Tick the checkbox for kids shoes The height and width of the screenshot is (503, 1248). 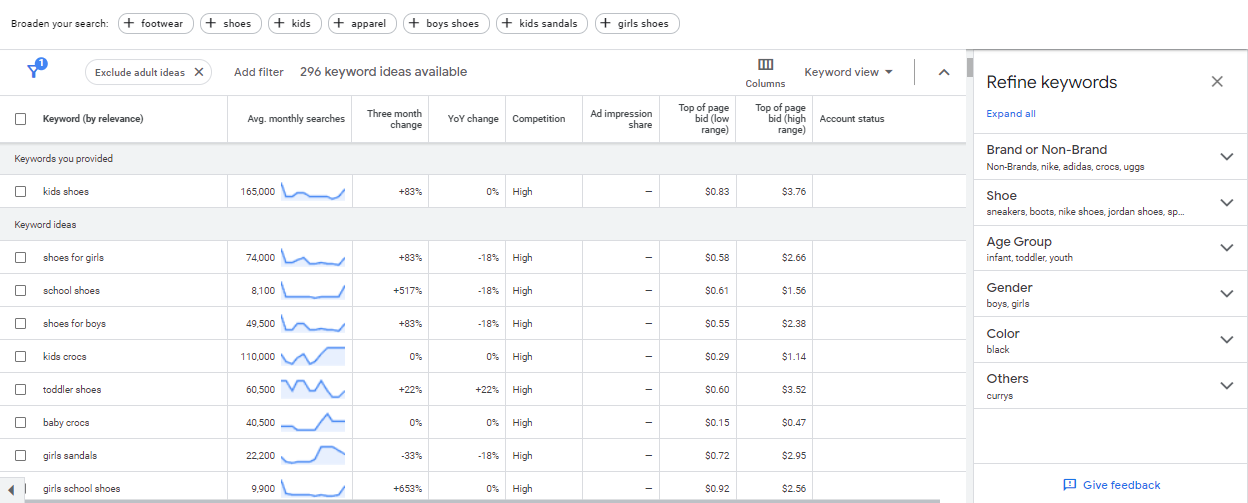(21, 191)
